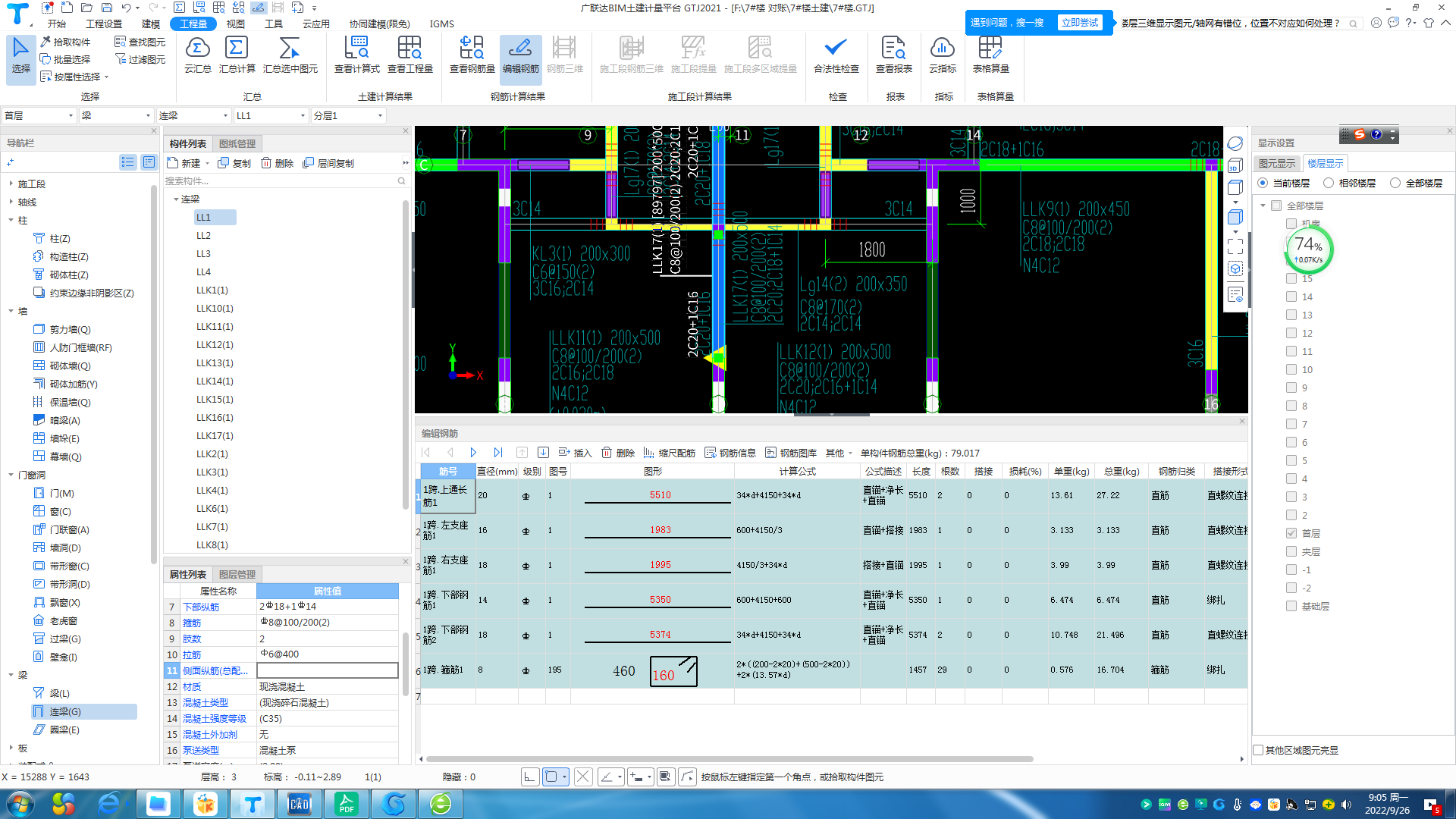Switch to 图纸管理 tab

tap(237, 143)
